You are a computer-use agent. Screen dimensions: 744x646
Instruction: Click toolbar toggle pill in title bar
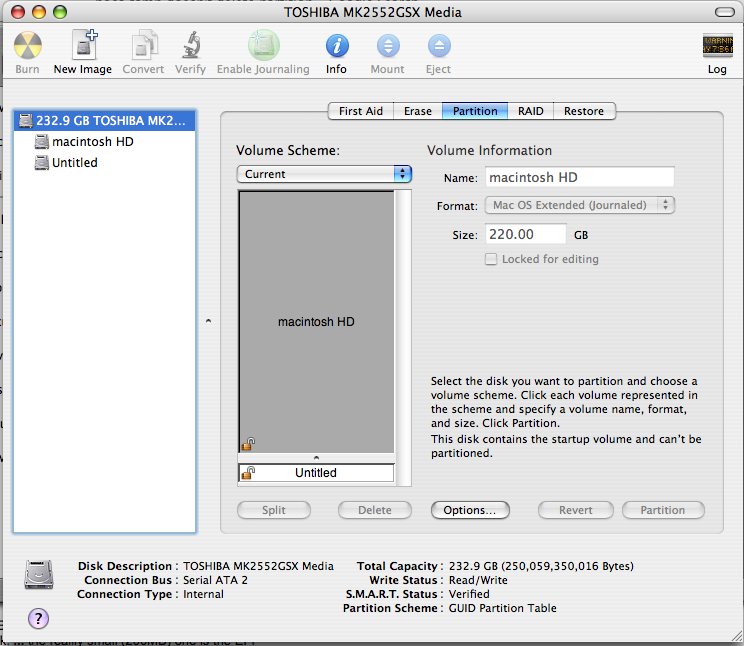[725, 12]
